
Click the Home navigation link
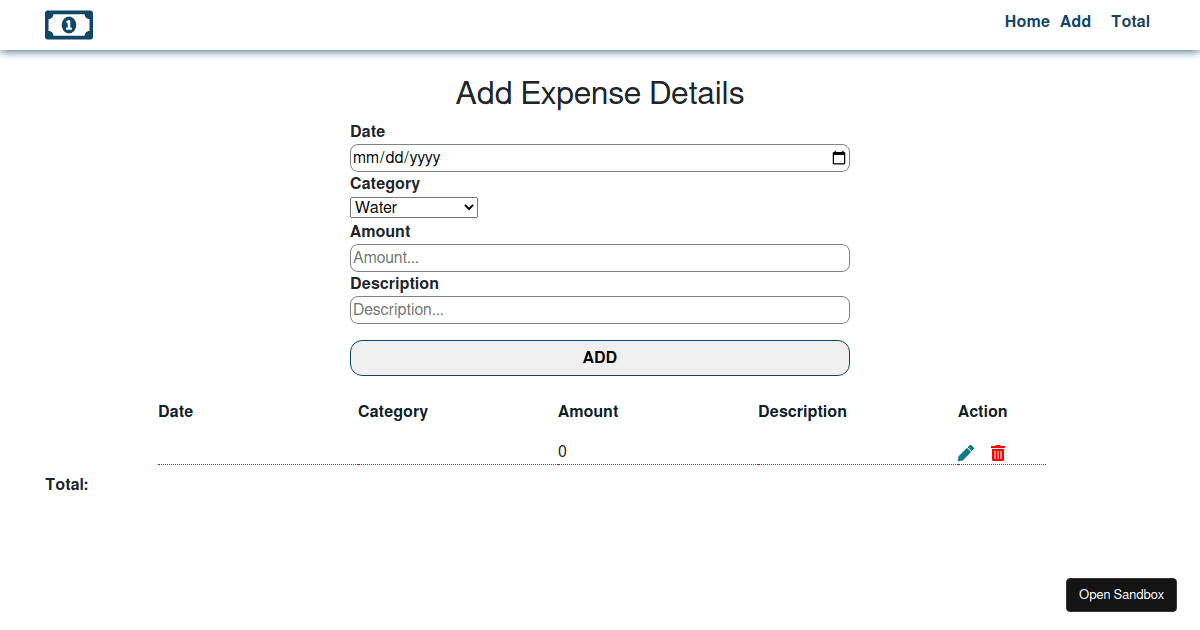coord(1026,21)
